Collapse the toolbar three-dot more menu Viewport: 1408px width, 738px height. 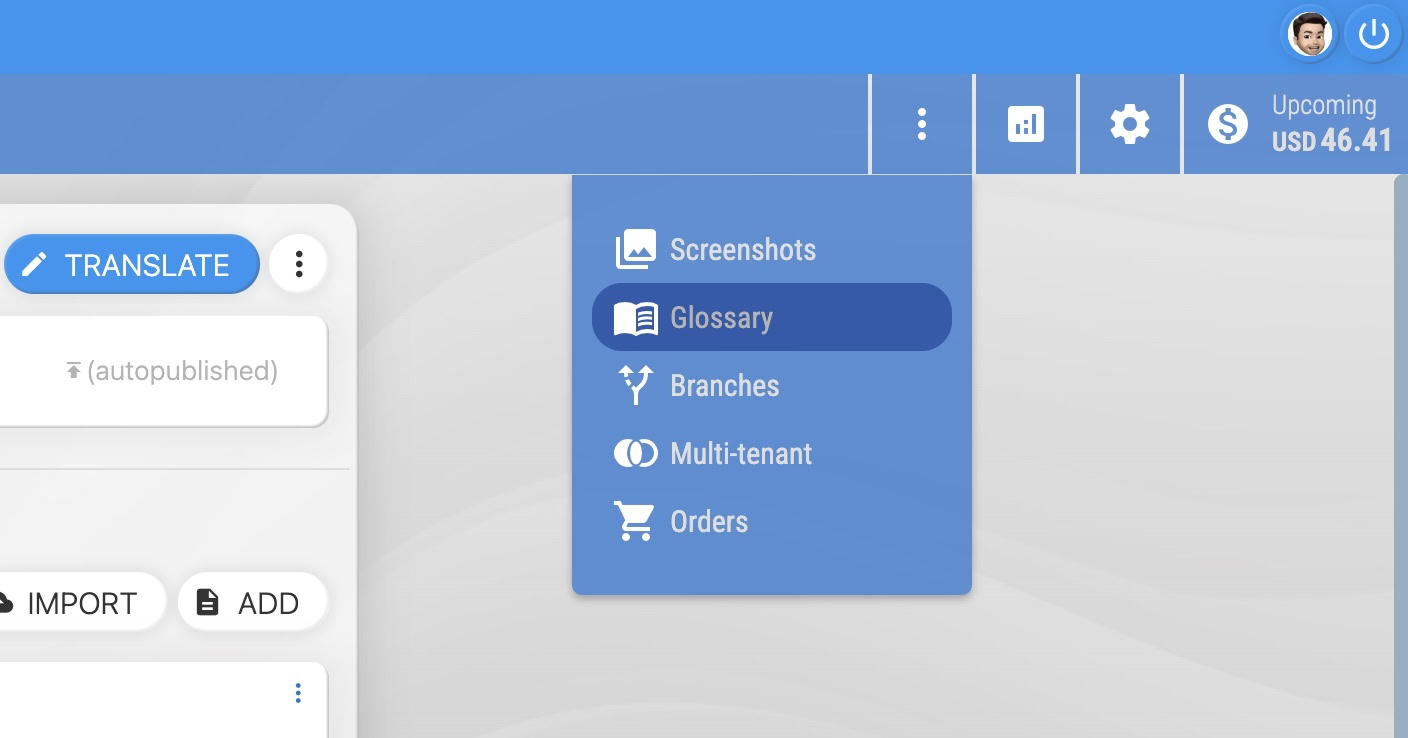click(921, 125)
